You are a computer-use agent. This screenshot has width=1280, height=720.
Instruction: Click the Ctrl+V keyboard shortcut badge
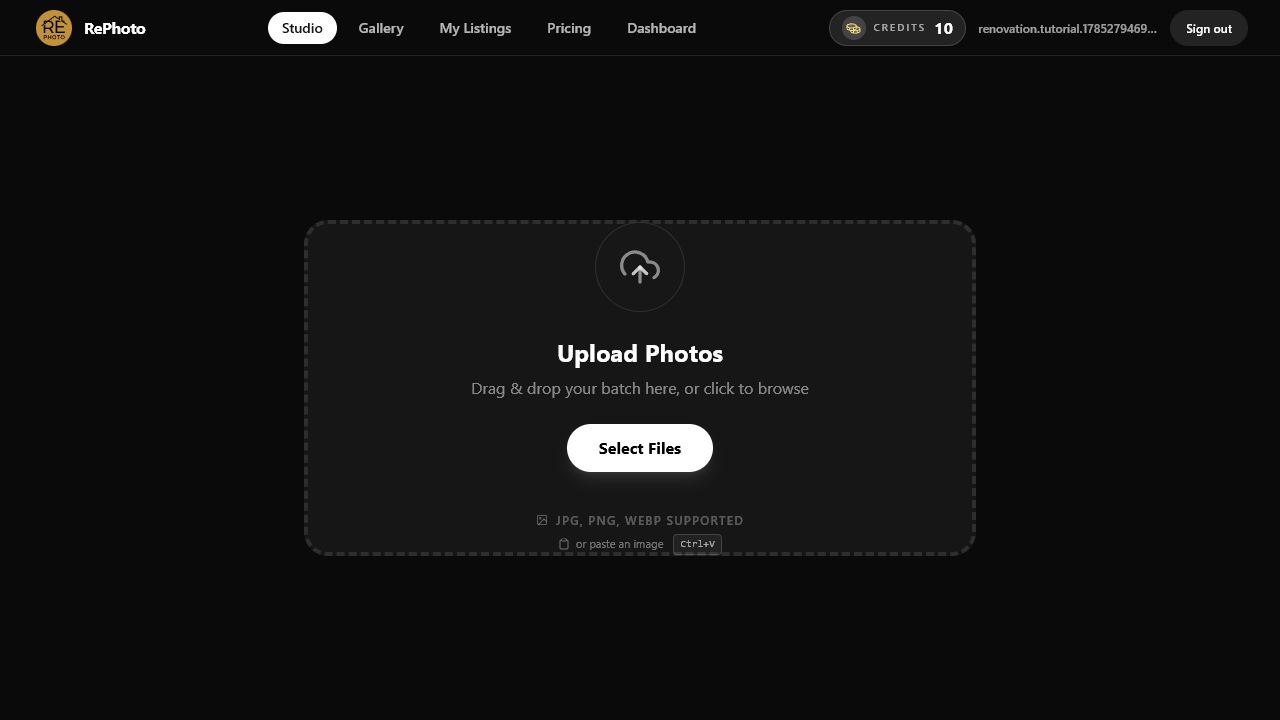(x=697, y=544)
